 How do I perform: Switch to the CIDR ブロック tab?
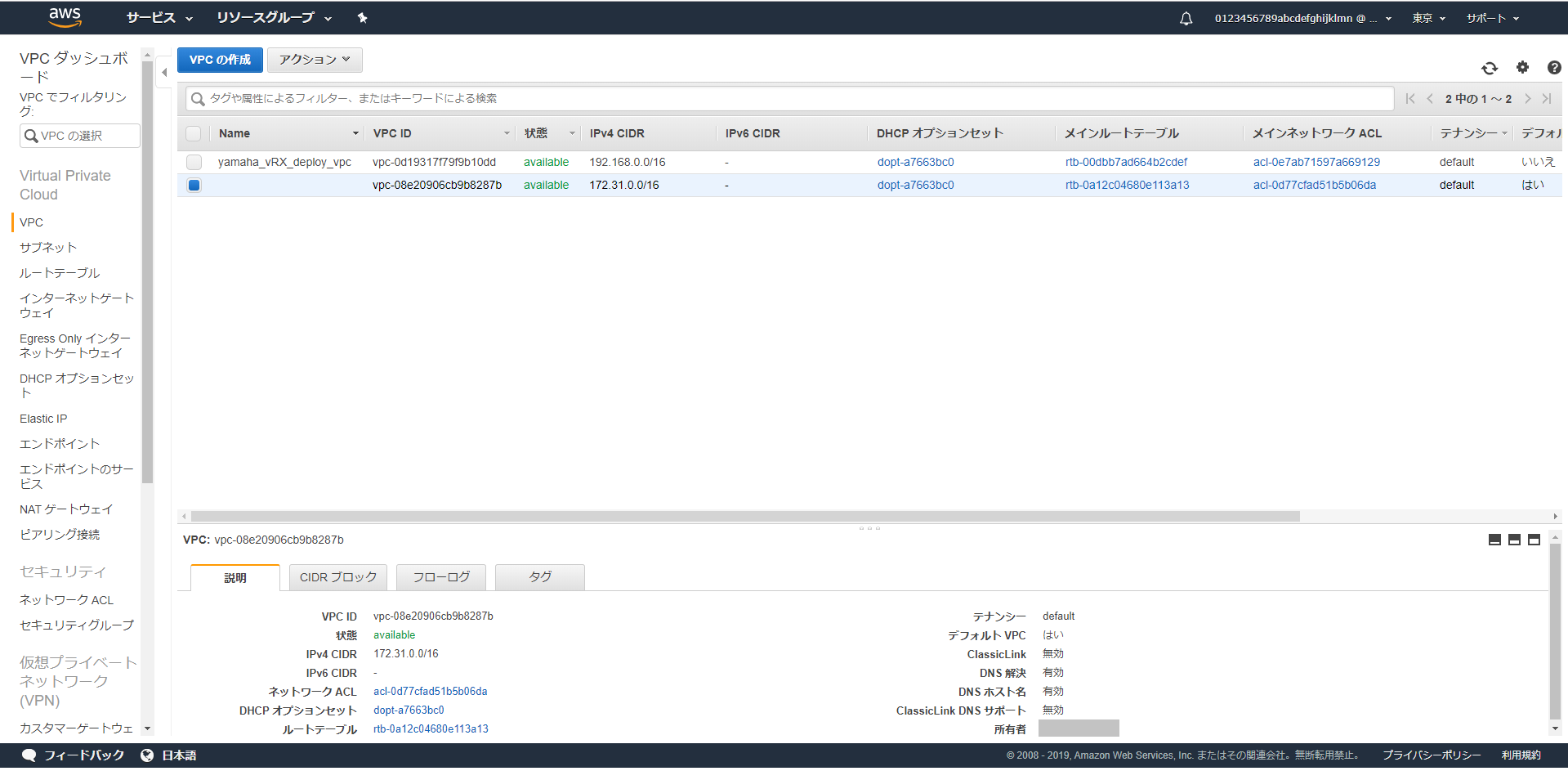coord(337,576)
